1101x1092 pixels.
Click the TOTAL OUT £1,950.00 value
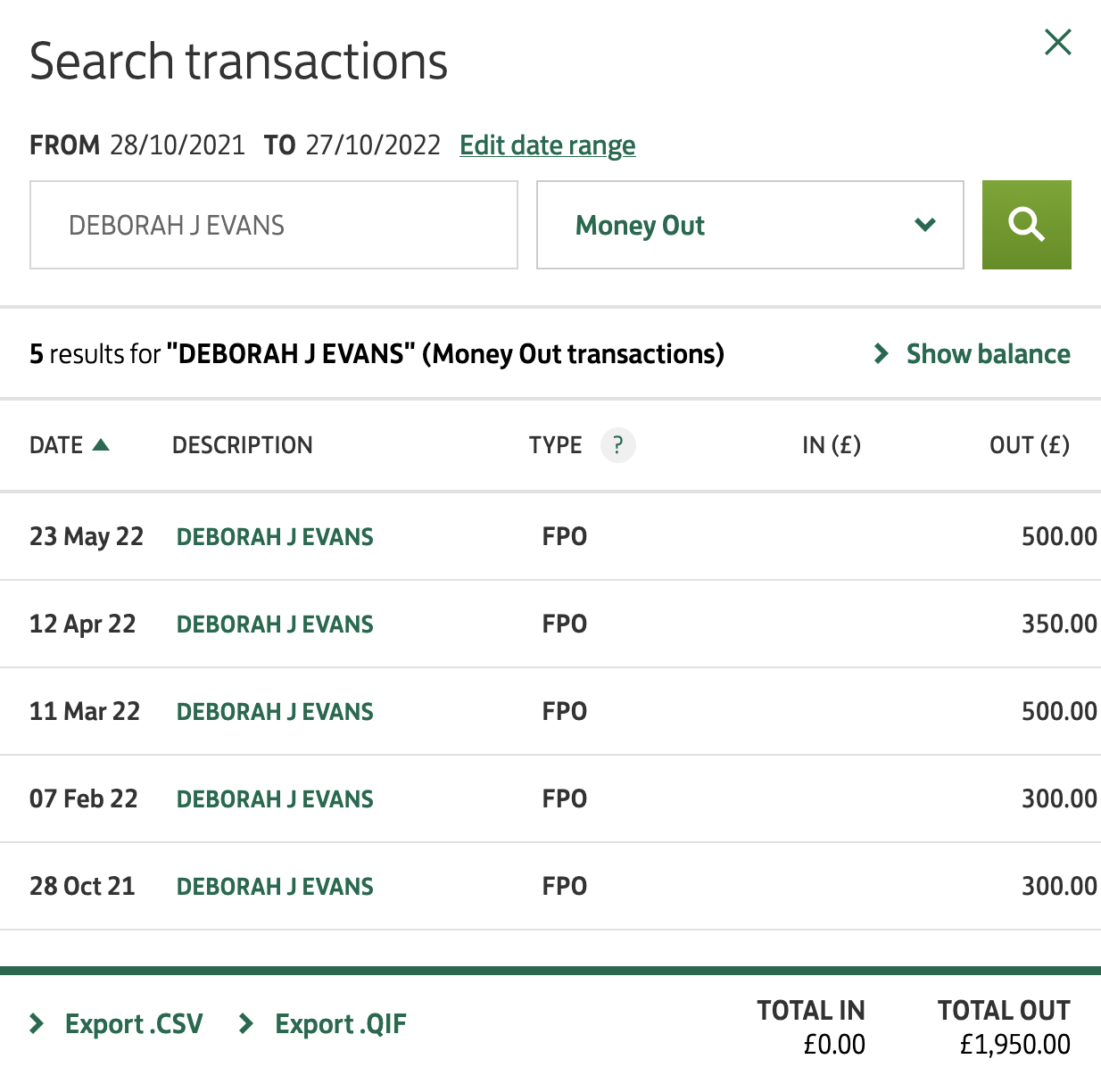click(1014, 1044)
